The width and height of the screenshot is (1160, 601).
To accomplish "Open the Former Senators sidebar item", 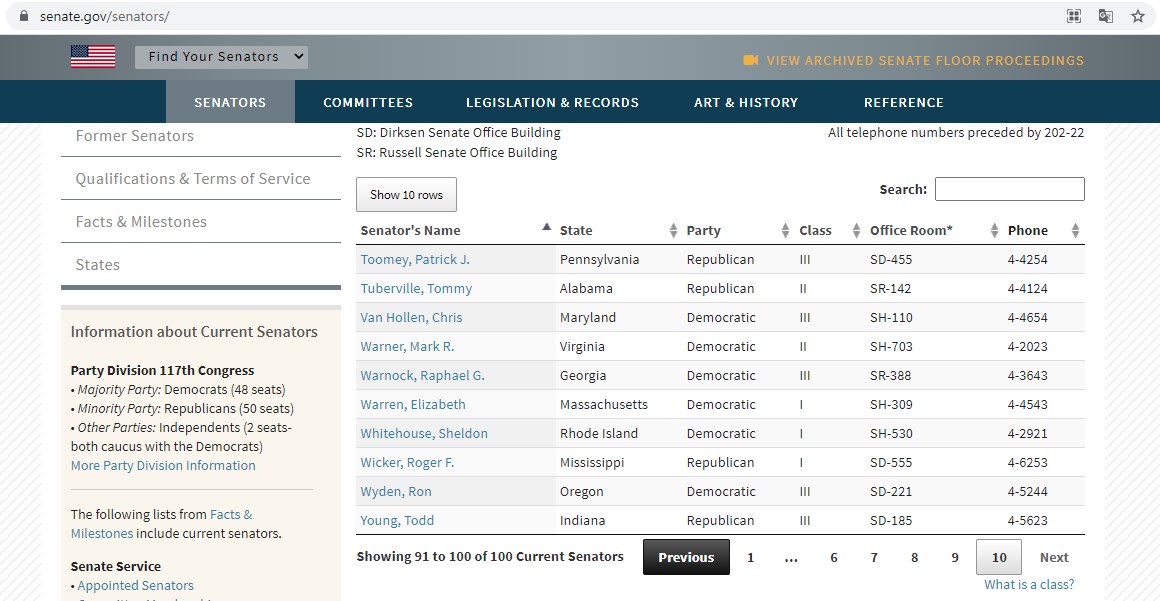I will pos(135,136).
